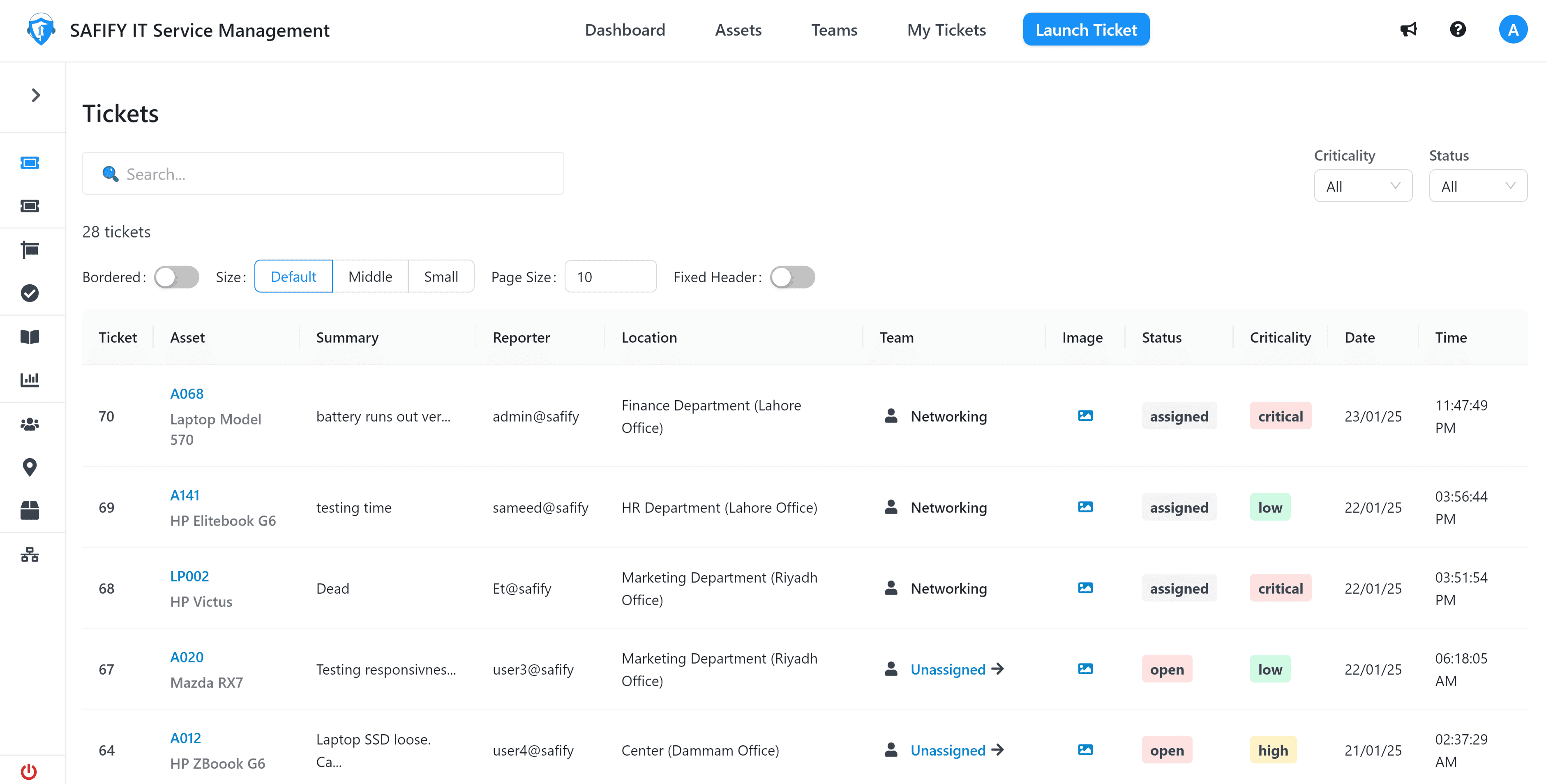
Task: Expand the sidebar with the chevron arrow
Action: [x=35, y=95]
